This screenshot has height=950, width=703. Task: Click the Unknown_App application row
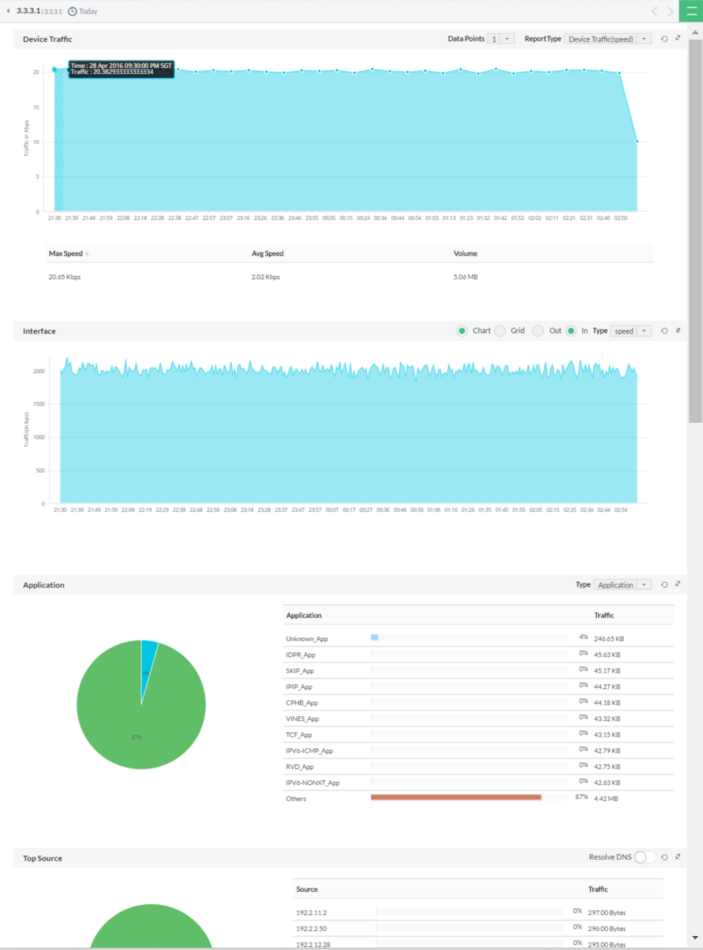[x=478, y=638]
